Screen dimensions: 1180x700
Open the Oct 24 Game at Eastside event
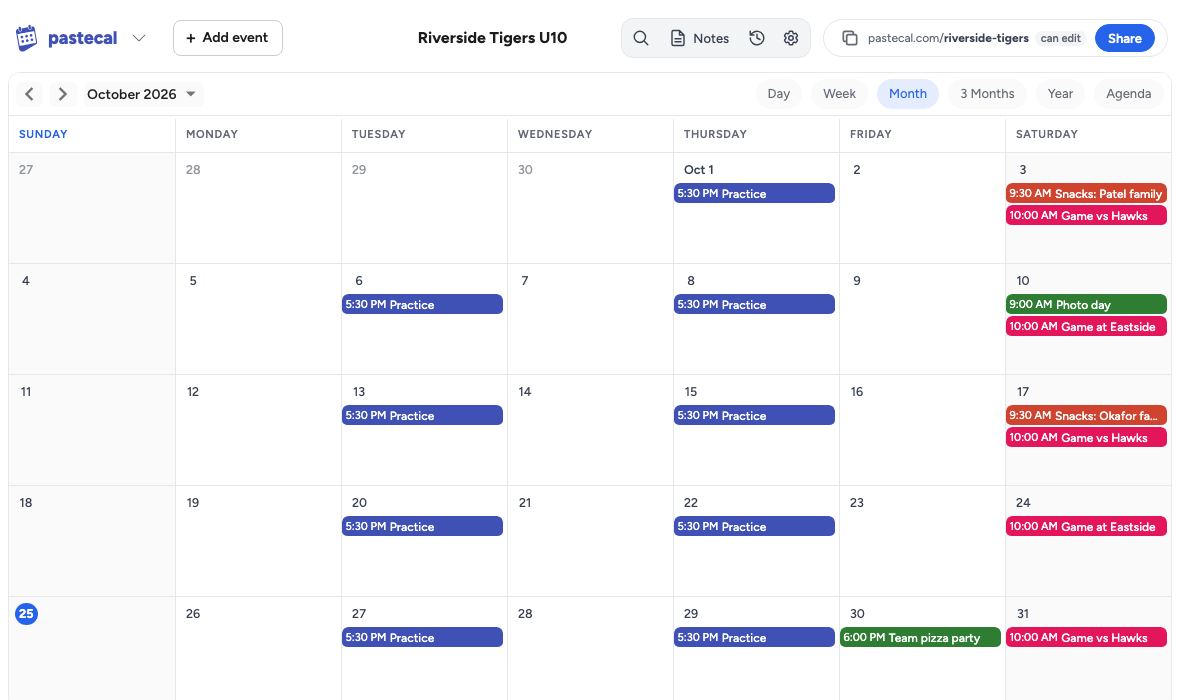tap(1086, 526)
